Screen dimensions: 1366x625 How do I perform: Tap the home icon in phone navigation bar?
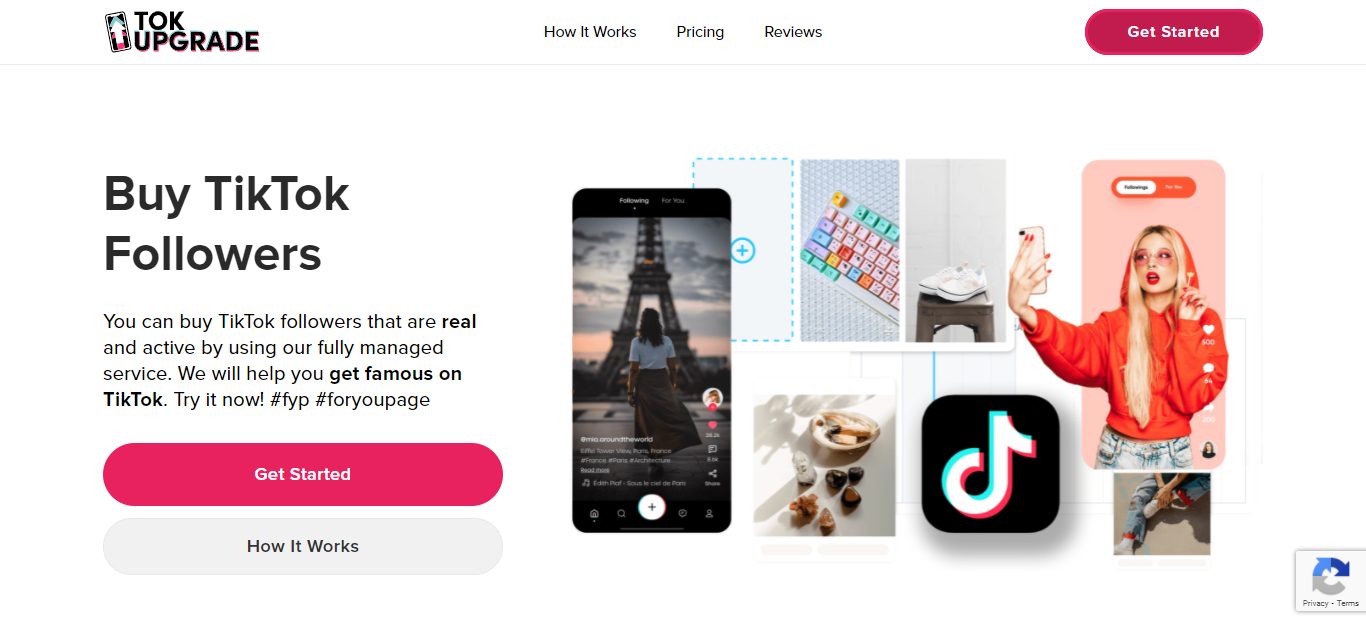click(594, 513)
